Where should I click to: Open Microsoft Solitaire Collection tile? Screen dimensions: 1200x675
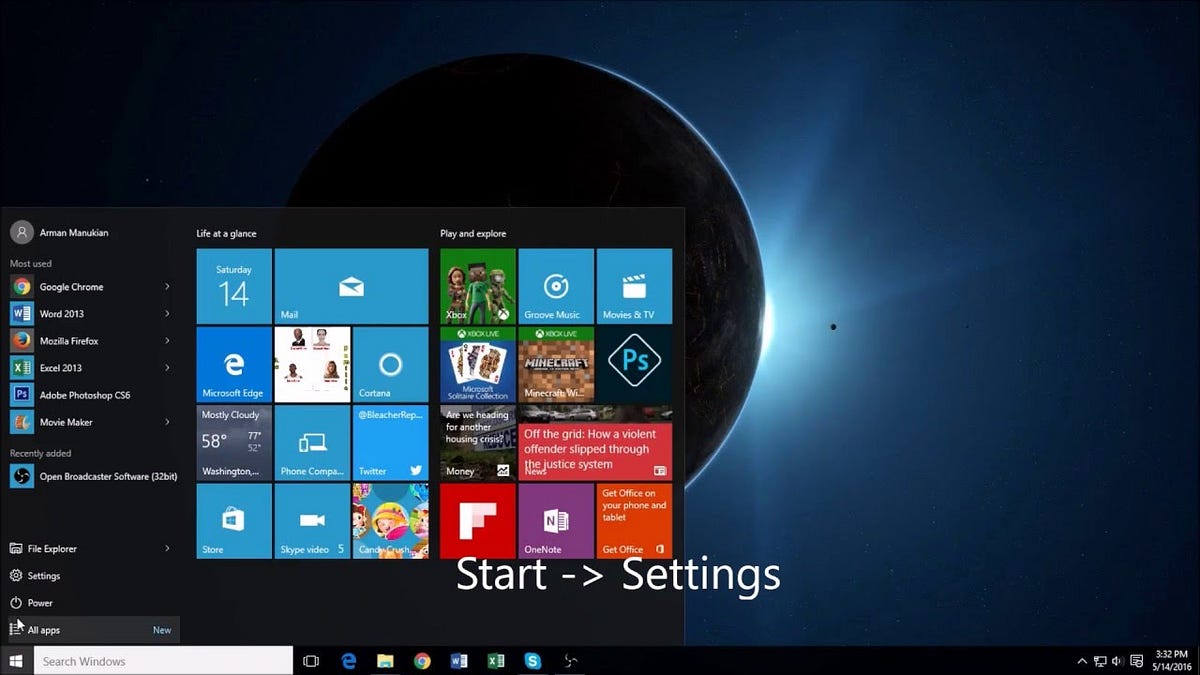click(x=478, y=364)
